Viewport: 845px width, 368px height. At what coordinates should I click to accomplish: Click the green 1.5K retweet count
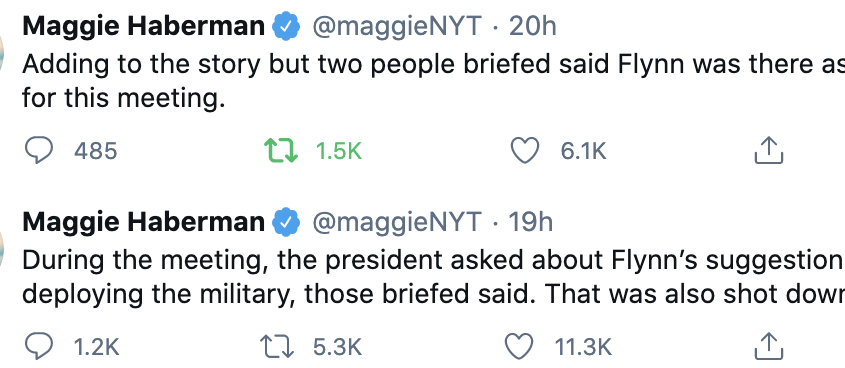click(339, 151)
